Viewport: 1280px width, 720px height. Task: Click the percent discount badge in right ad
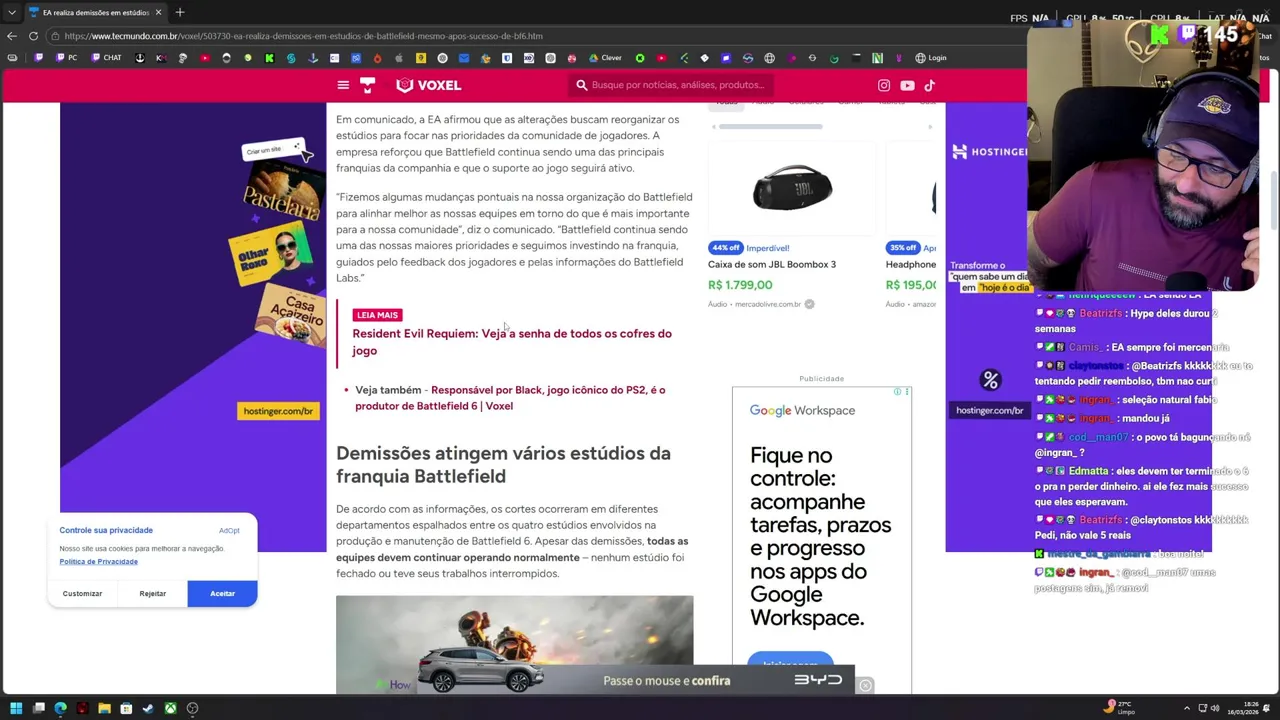pos(991,380)
